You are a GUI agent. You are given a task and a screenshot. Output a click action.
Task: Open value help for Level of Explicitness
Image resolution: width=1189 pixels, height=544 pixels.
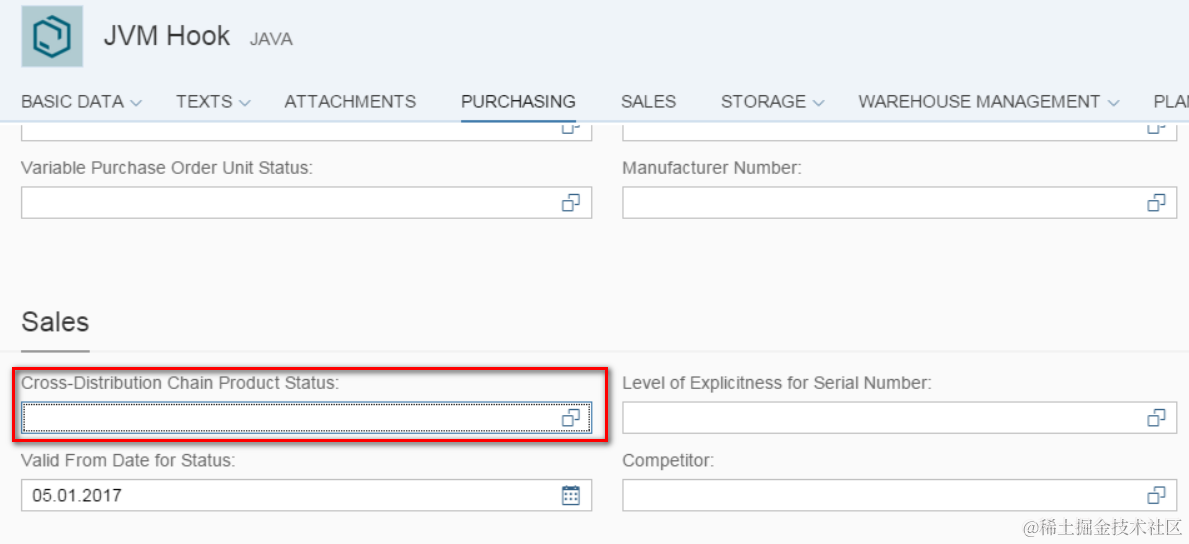tap(1156, 418)
